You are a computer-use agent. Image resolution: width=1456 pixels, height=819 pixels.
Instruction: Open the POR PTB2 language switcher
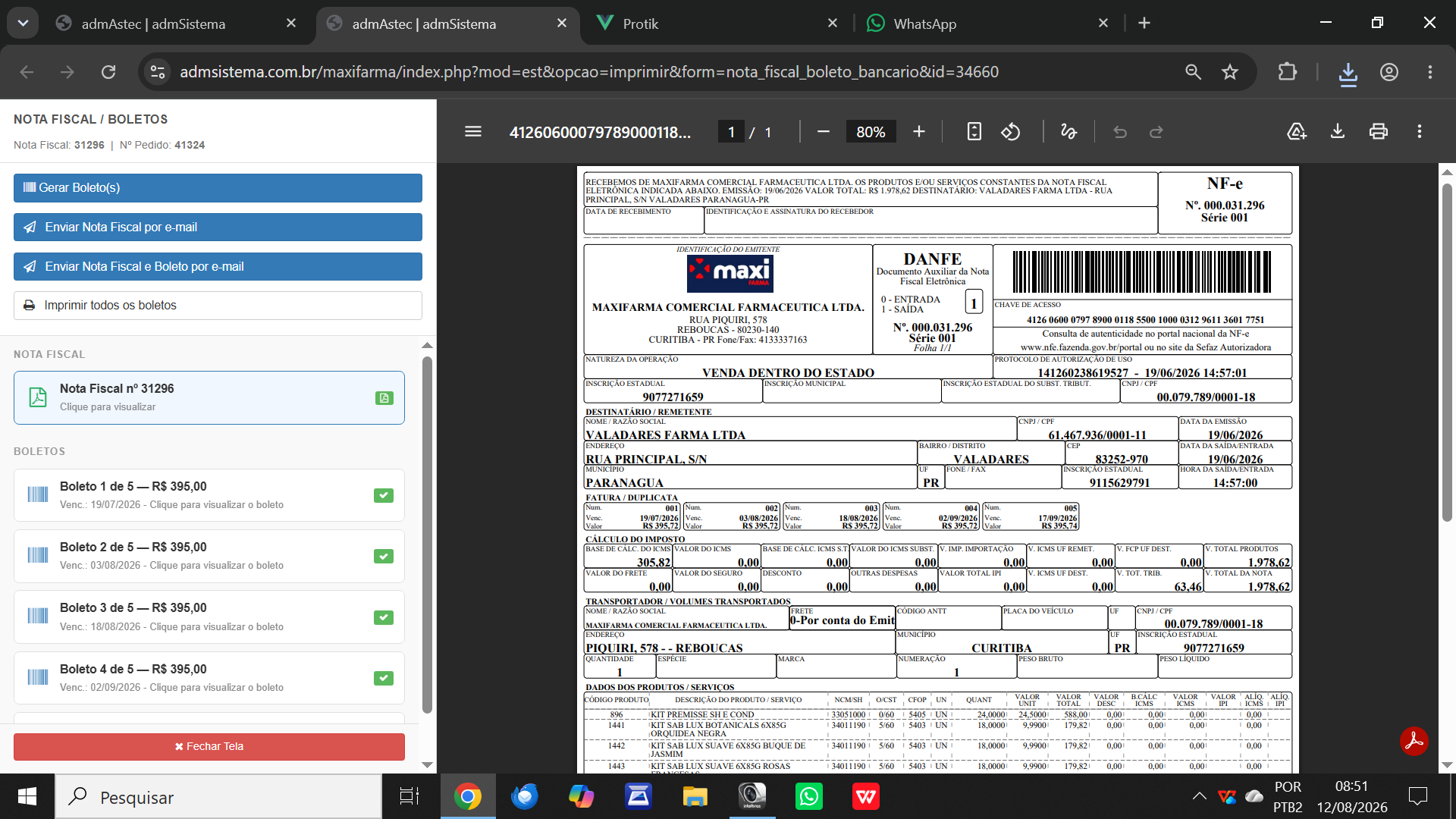1288,797
